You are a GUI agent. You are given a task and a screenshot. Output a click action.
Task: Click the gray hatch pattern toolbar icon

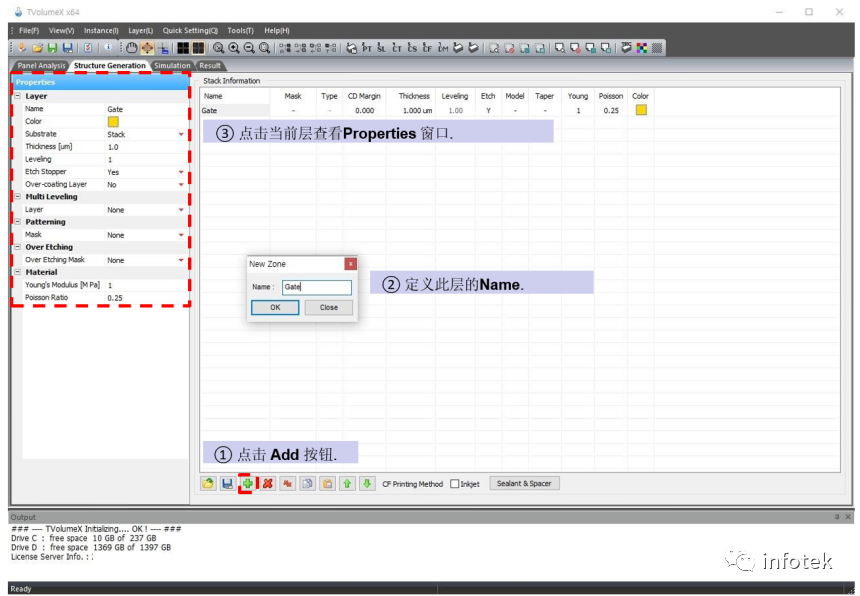coord(657,48)
